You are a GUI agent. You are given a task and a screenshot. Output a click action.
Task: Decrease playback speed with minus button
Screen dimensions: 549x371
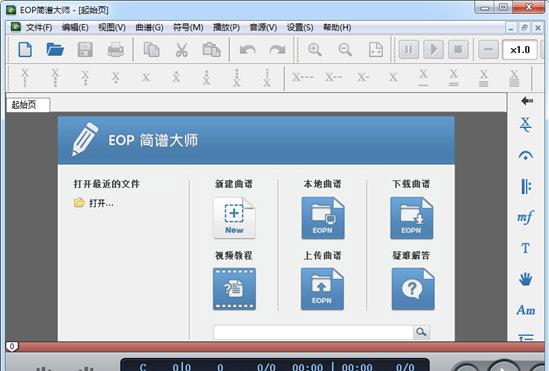(488, 49)
